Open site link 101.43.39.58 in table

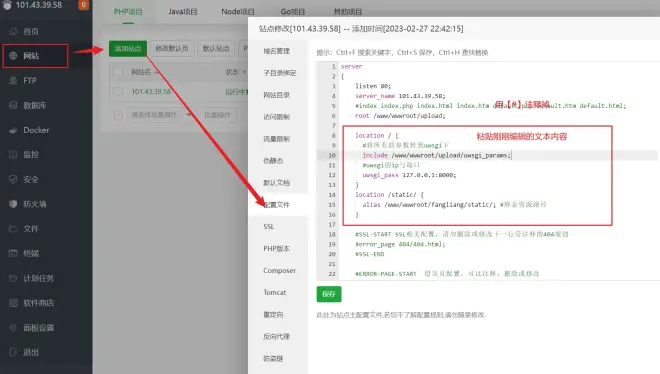click(151, 92)
